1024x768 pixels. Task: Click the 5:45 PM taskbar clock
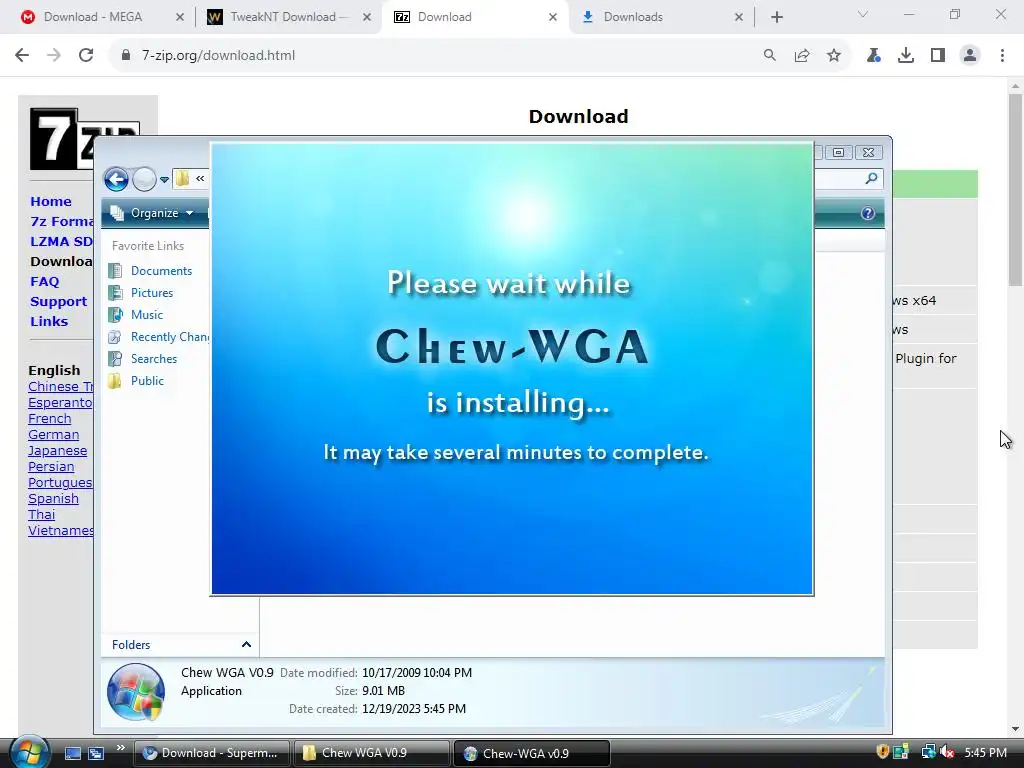[x=985, y=753]
